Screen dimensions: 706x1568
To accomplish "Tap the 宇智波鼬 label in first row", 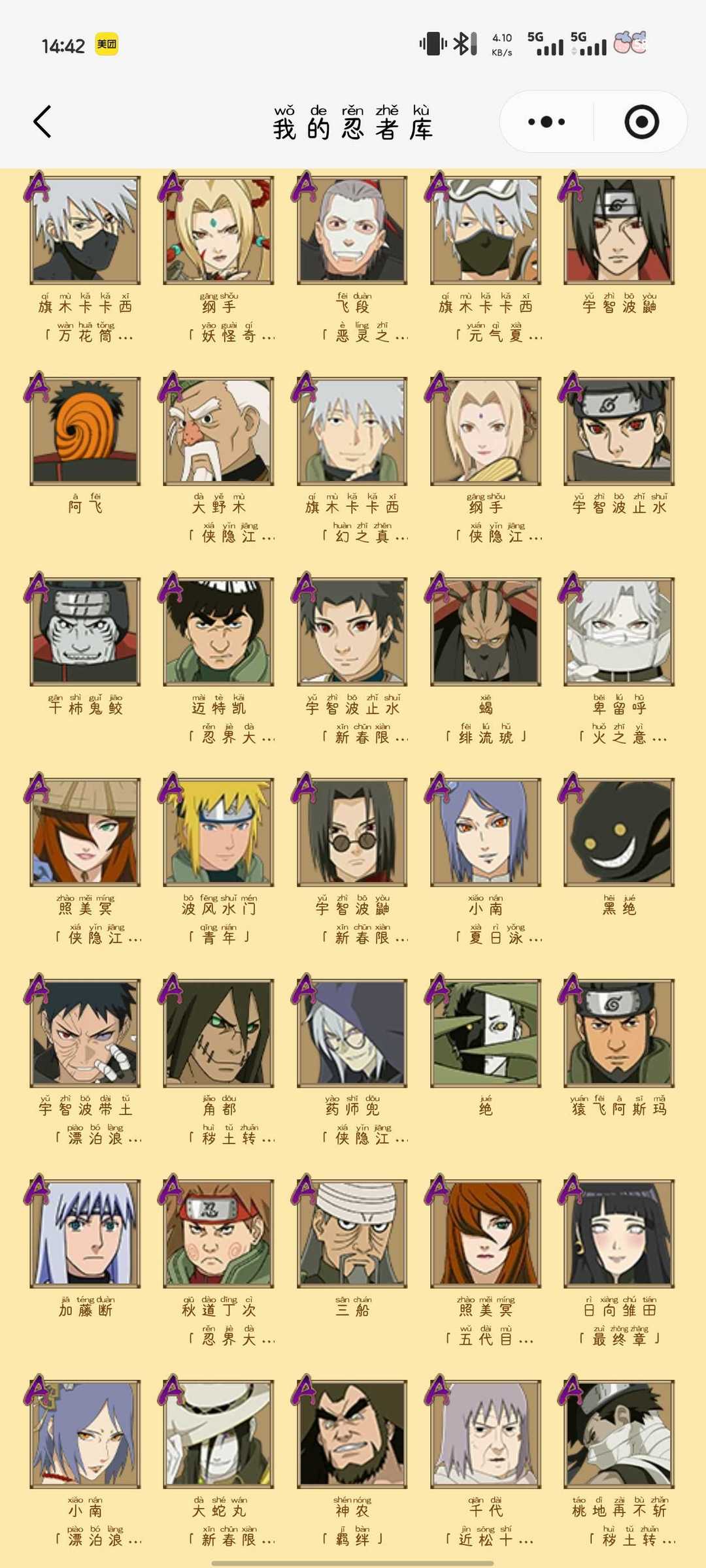I will (x=619, y=306).
